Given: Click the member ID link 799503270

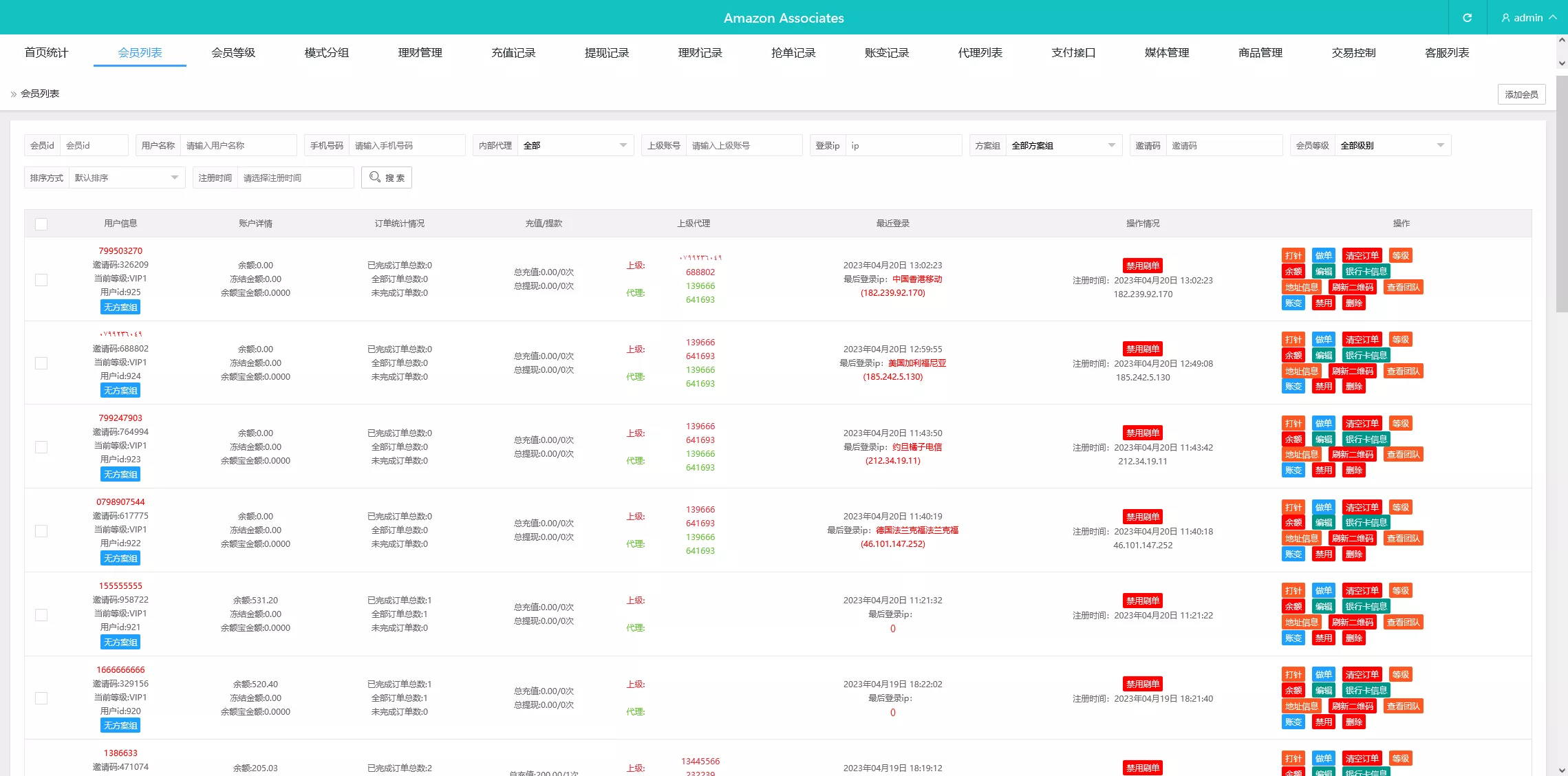Looking at the screenshot, I should click(x=120, y=250).
